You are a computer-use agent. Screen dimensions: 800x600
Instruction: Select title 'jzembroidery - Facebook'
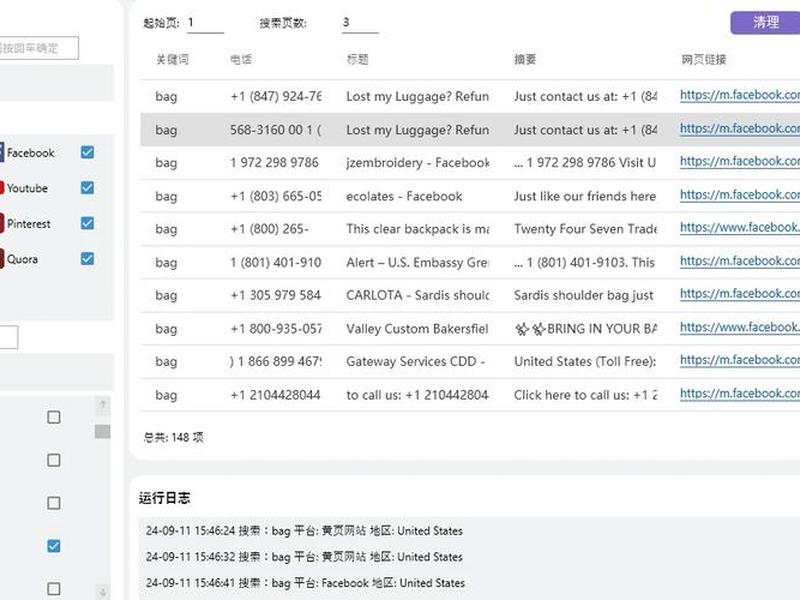(418, 163)
